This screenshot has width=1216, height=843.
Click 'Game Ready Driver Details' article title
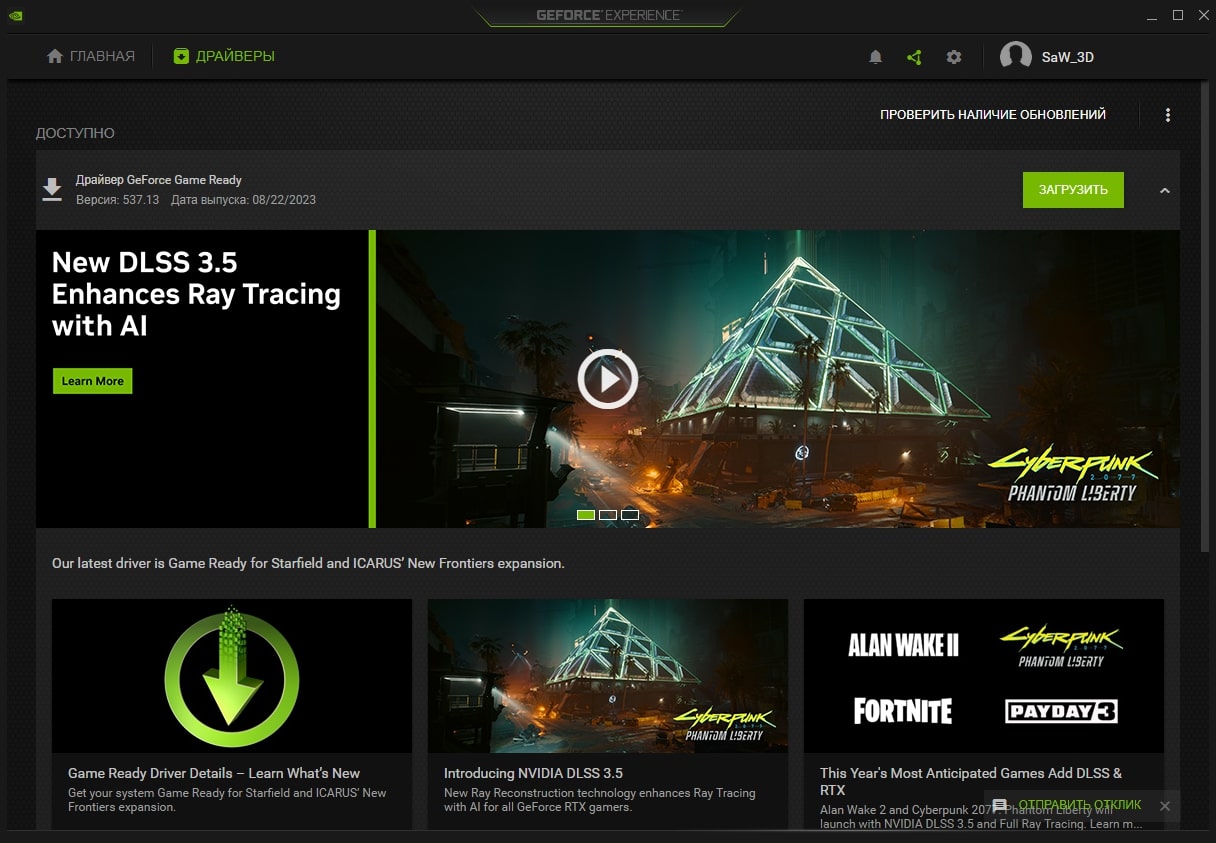click(214, 773)
